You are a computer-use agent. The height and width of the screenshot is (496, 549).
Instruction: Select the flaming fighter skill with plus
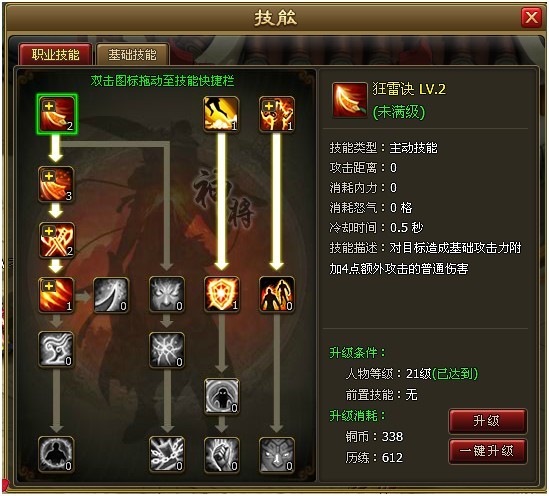277,114
